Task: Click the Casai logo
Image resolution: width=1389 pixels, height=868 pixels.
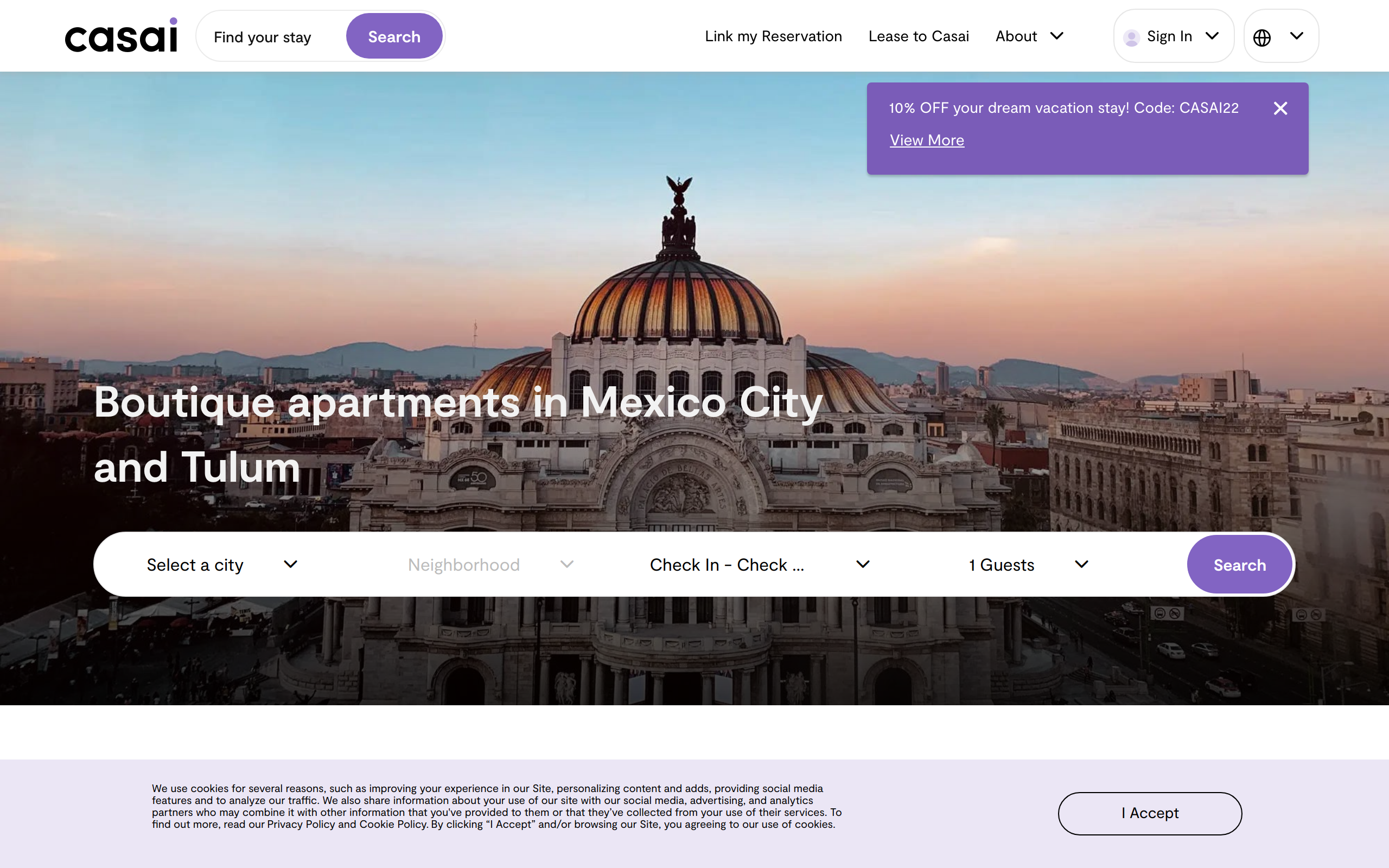Action: pyautogui.click(x=121, y=35)
